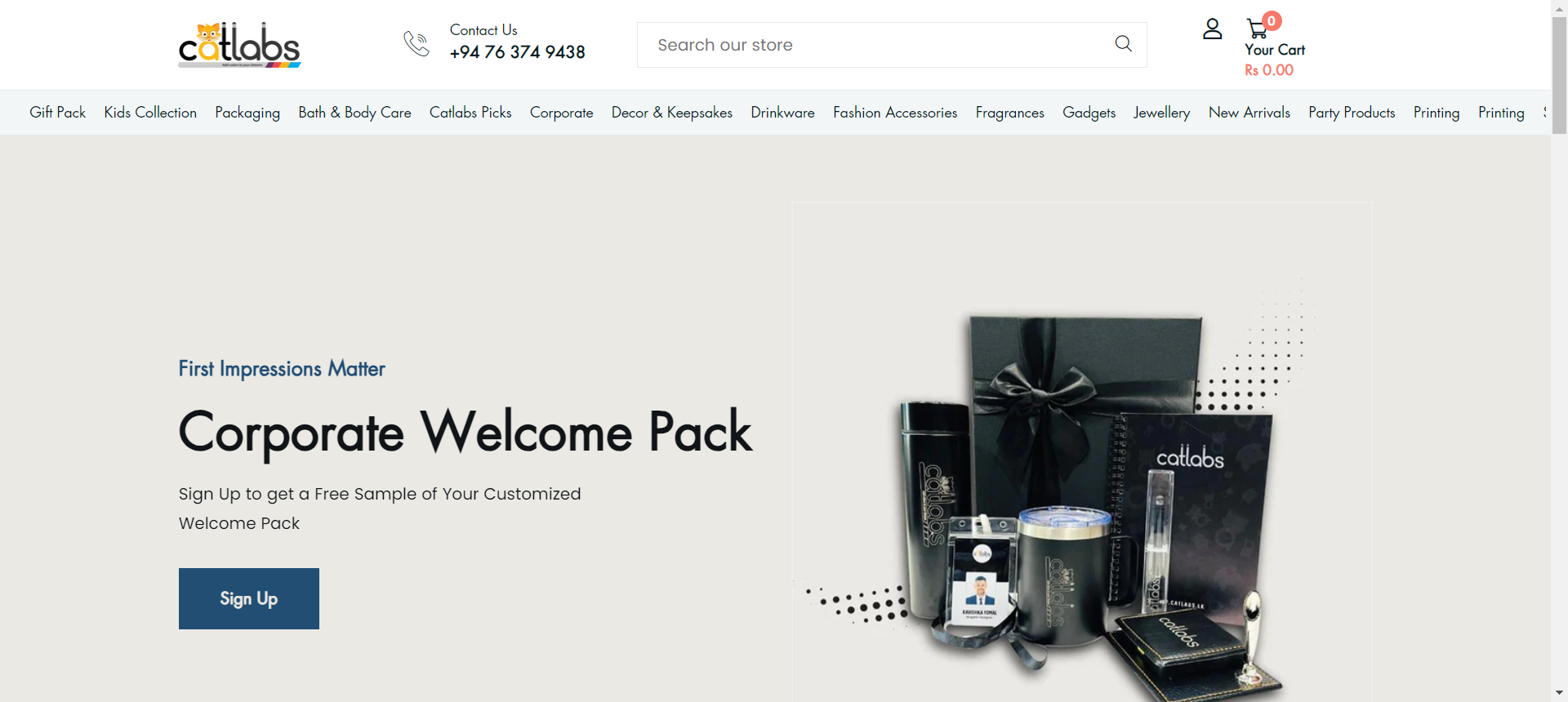
Task: Click the search magnifier icon
Action: click(1124, 44)
